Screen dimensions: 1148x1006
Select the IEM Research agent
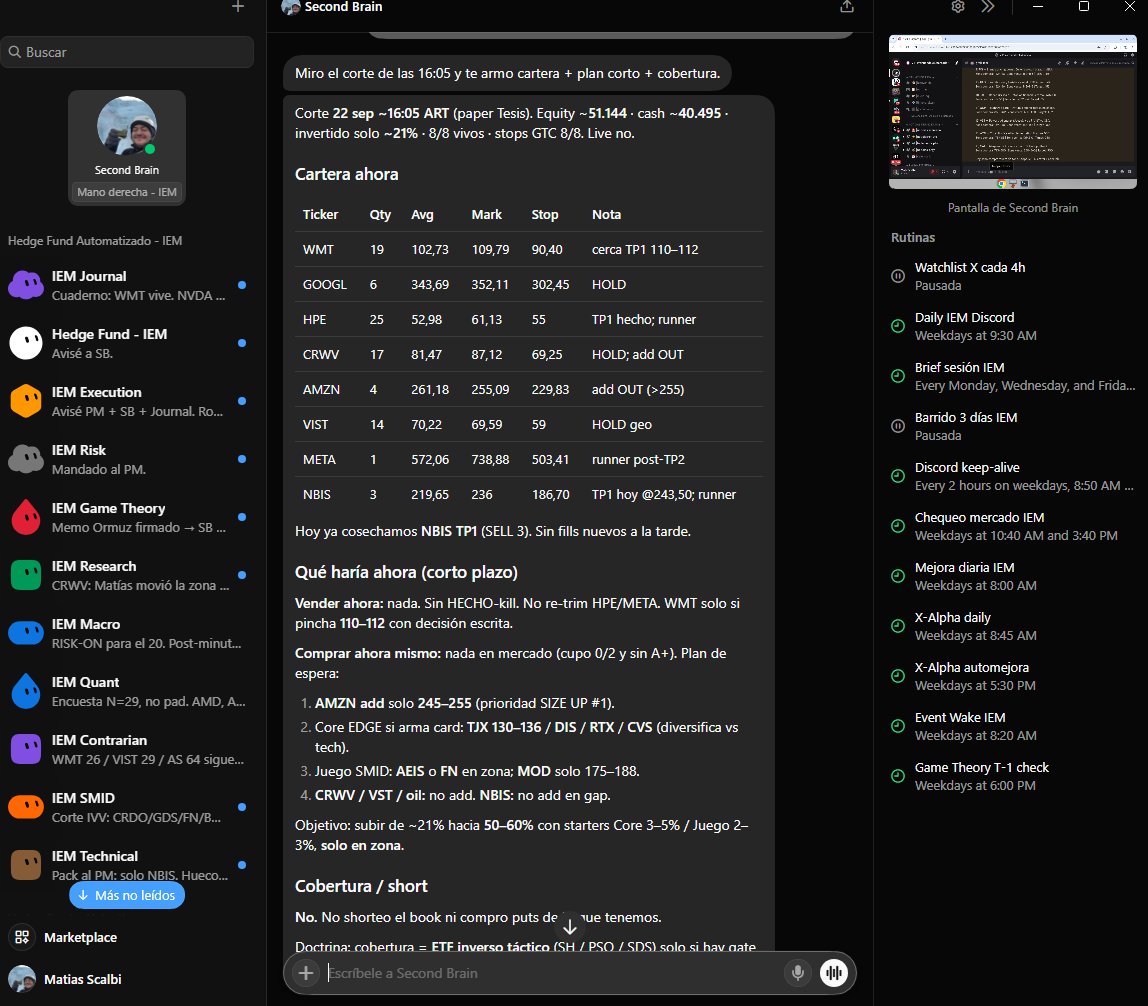(x=127, y=575)
